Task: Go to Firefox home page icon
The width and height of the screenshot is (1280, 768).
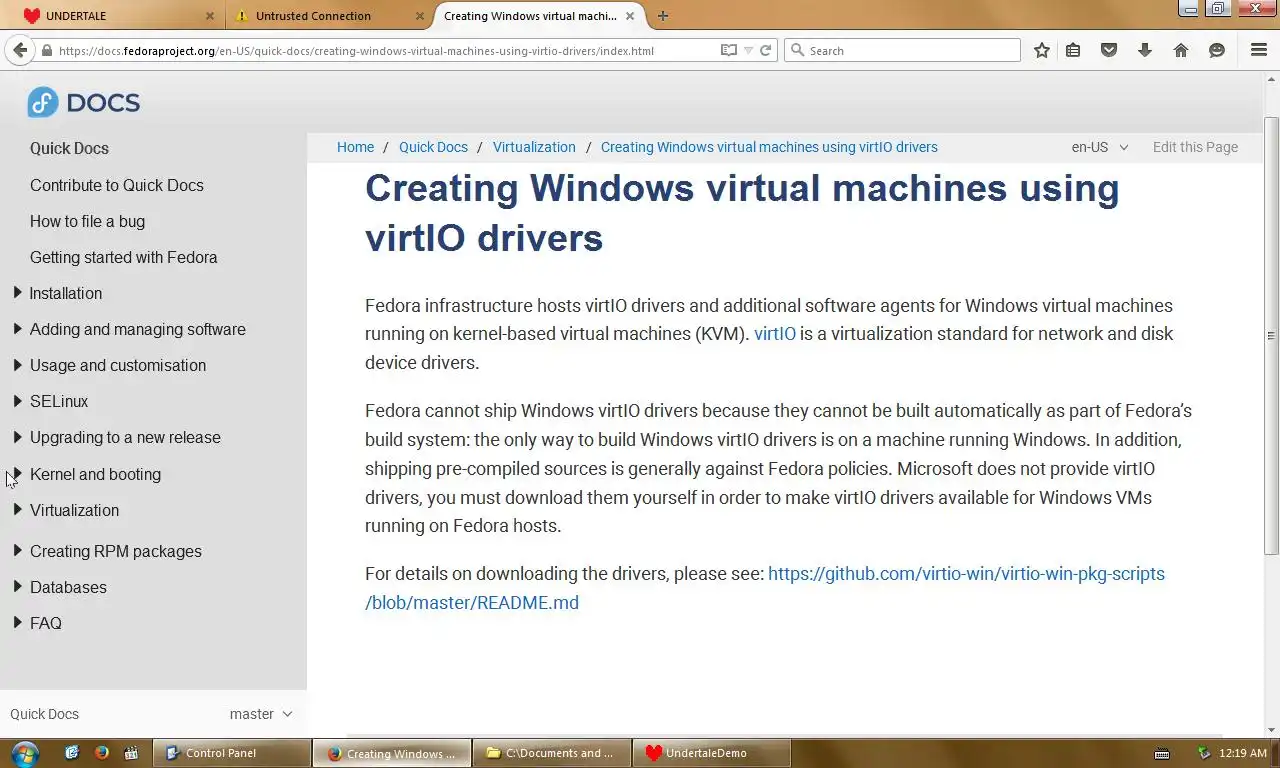Action: (x=1181, y=50)
